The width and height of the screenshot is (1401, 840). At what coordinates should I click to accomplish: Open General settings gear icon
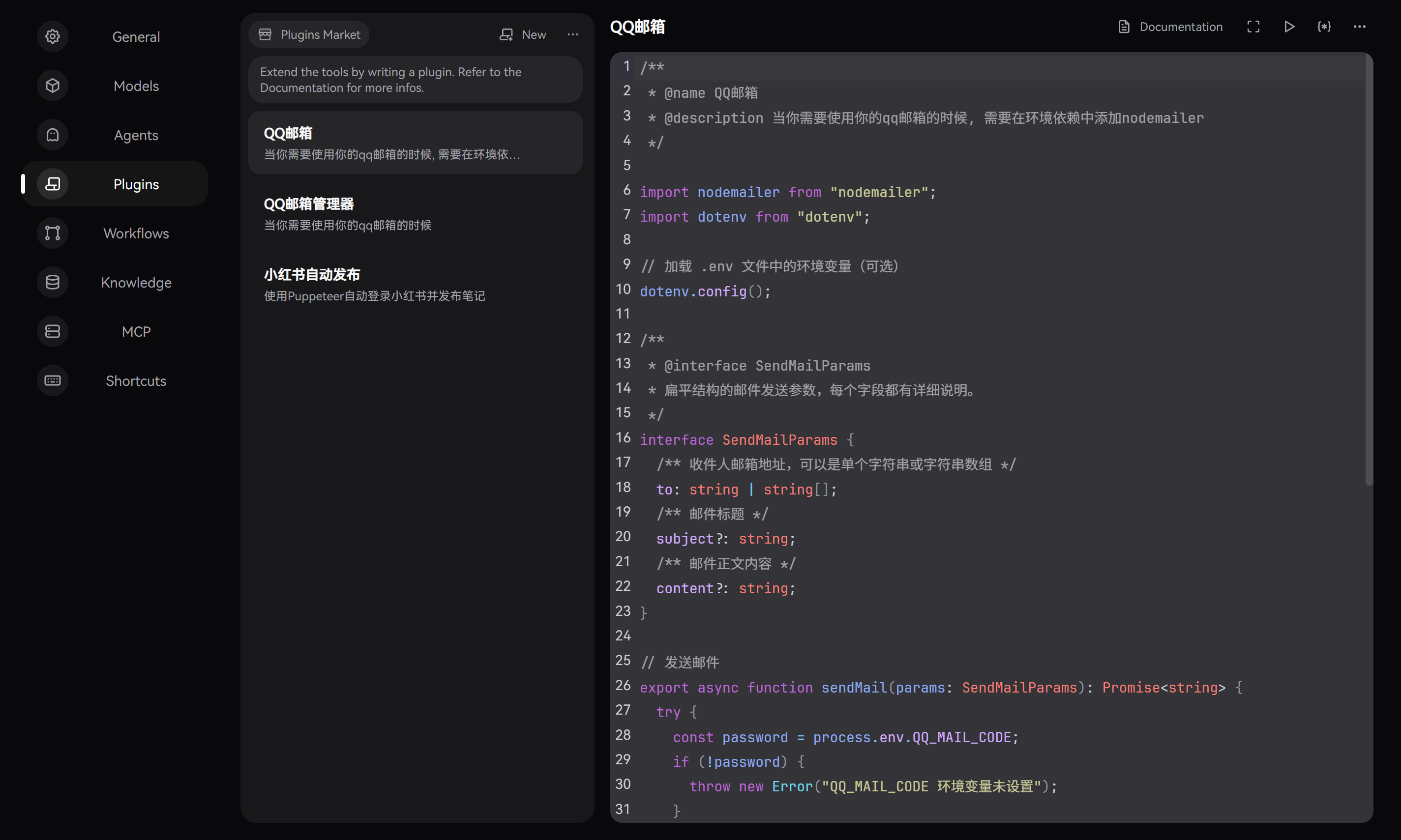pos(53,36)
